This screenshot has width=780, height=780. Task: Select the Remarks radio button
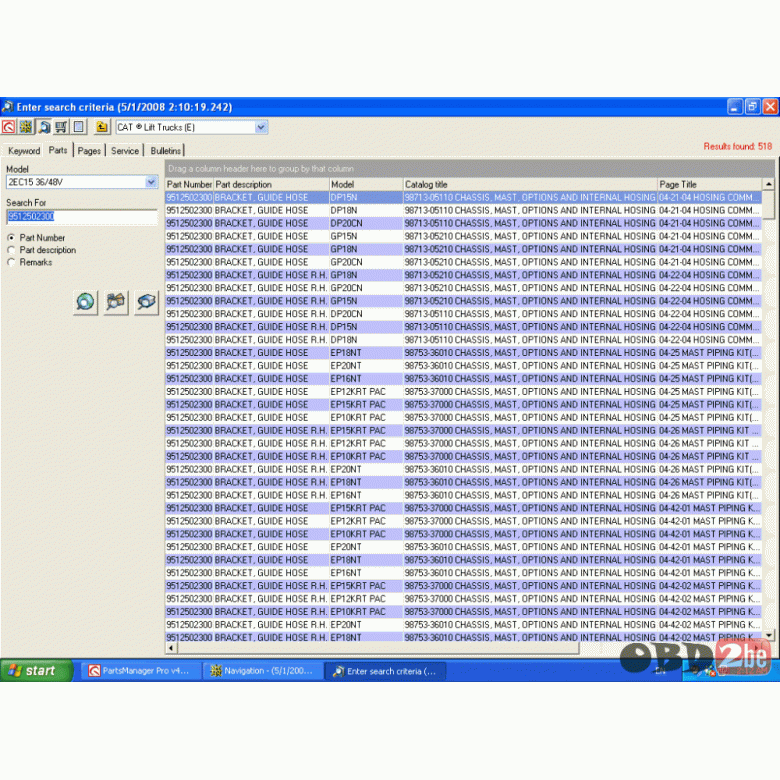click(11, 262)
